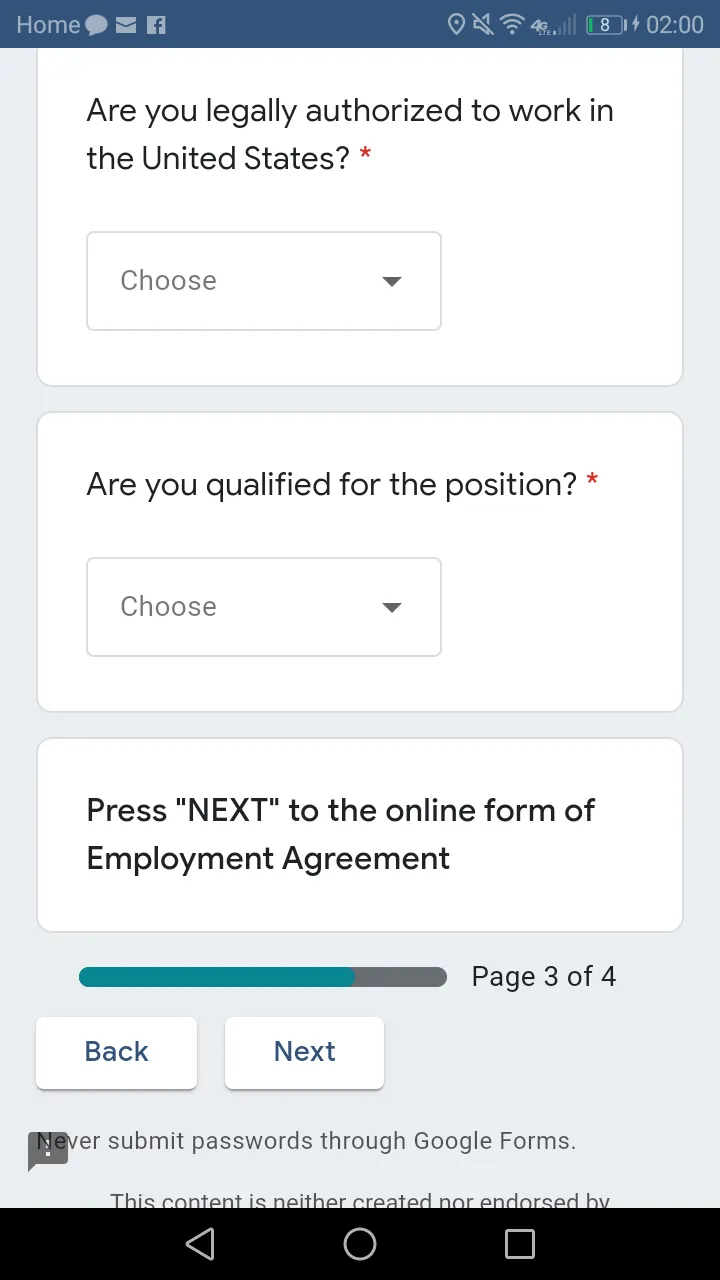Screen dimensions: 720x1280
Task: Go Back to the previous form page
Action: point(116,1052)
